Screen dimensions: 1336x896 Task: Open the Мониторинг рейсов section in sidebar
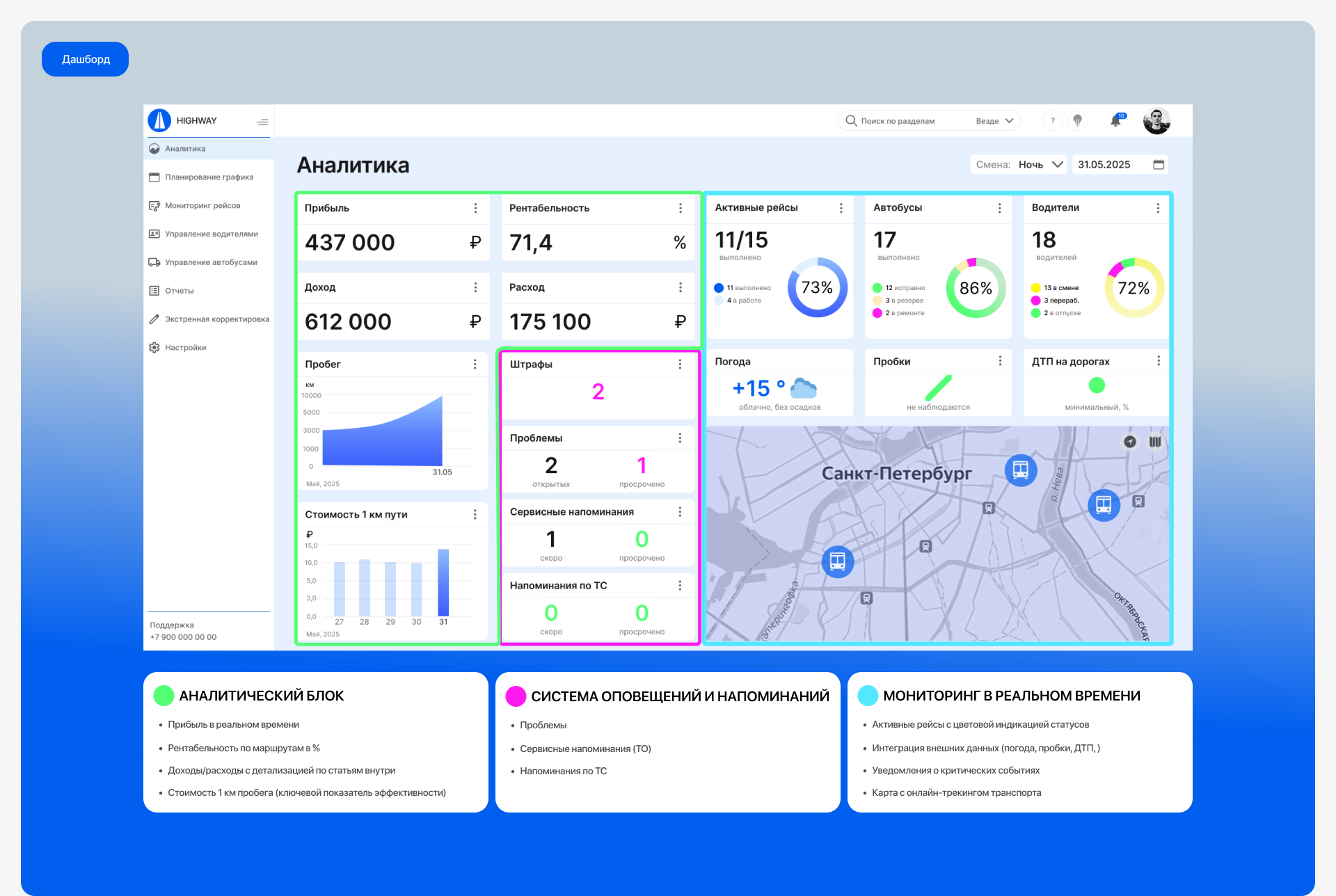[202, 205]
